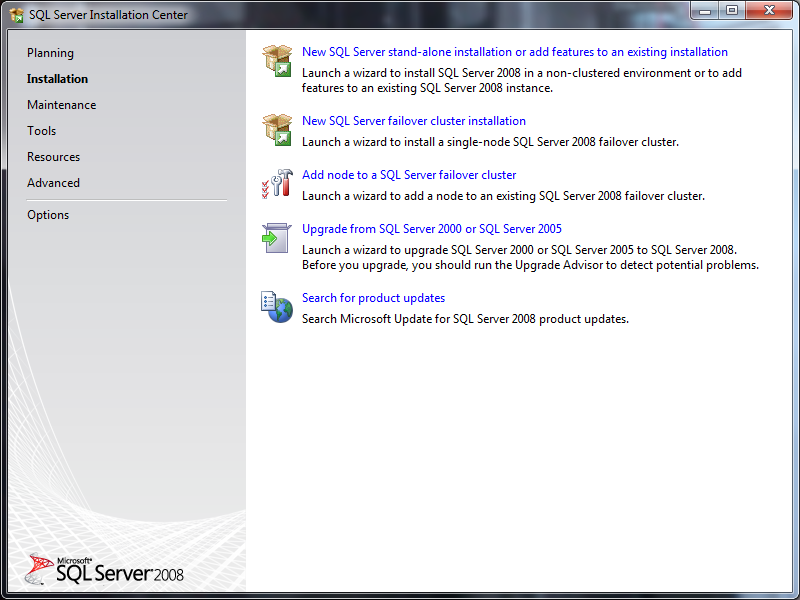Go to the Maintenance section
Screen dimensions: 800x600
pyautogui.click(x=61, y=105)
